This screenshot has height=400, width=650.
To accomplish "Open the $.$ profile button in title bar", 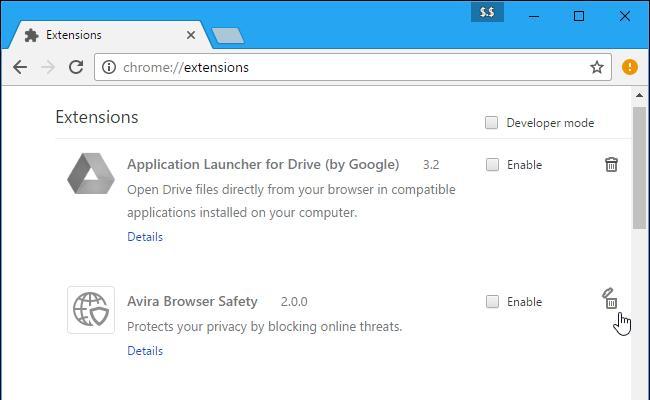I will point(487,12).
